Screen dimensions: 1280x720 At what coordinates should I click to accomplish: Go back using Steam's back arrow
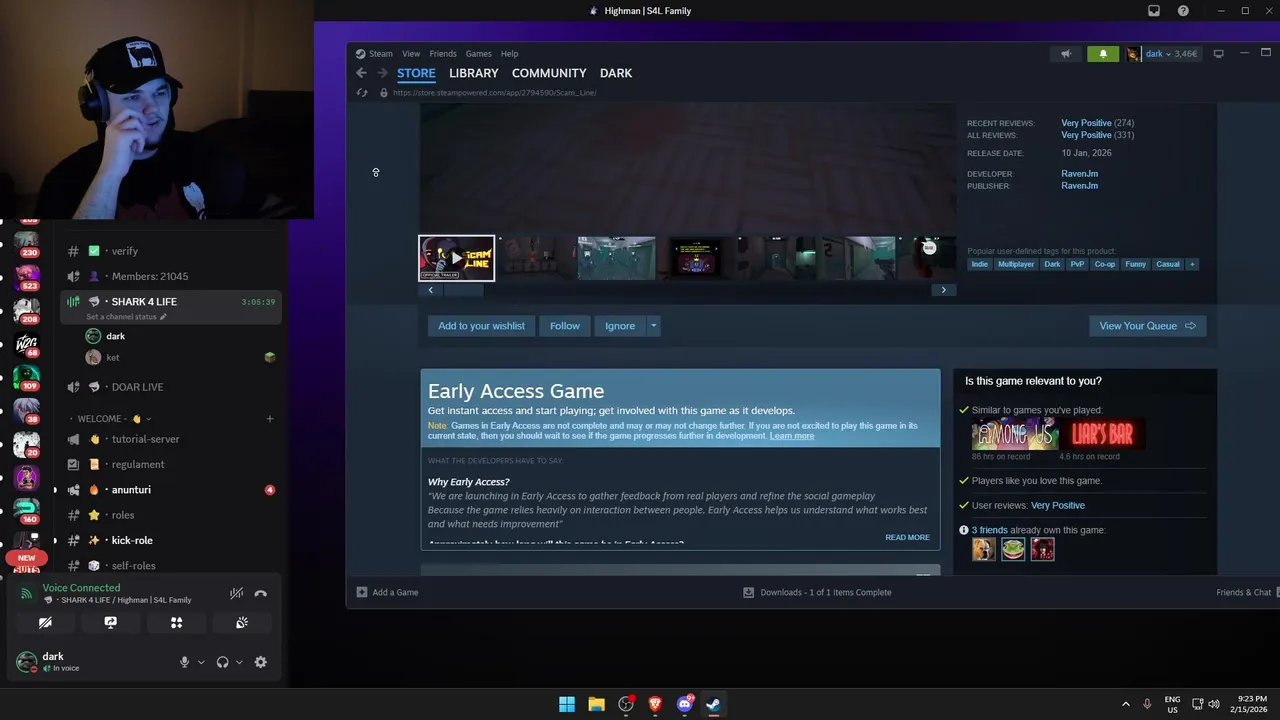pos(361,73)
